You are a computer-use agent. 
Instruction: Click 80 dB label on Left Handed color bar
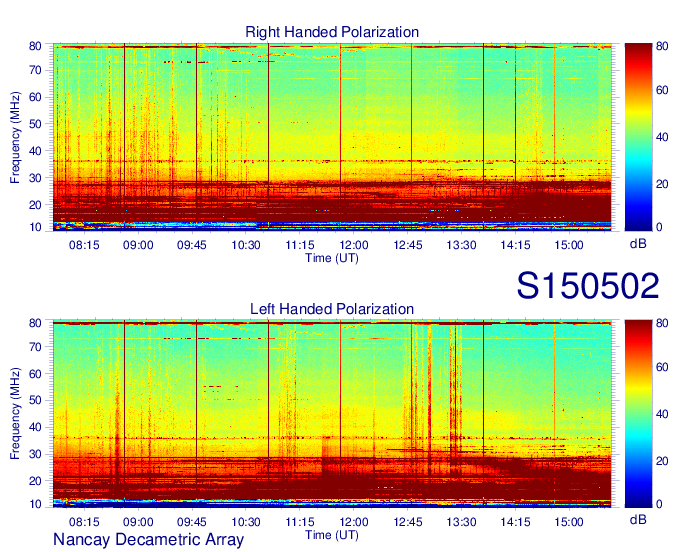tap(662, 323)
